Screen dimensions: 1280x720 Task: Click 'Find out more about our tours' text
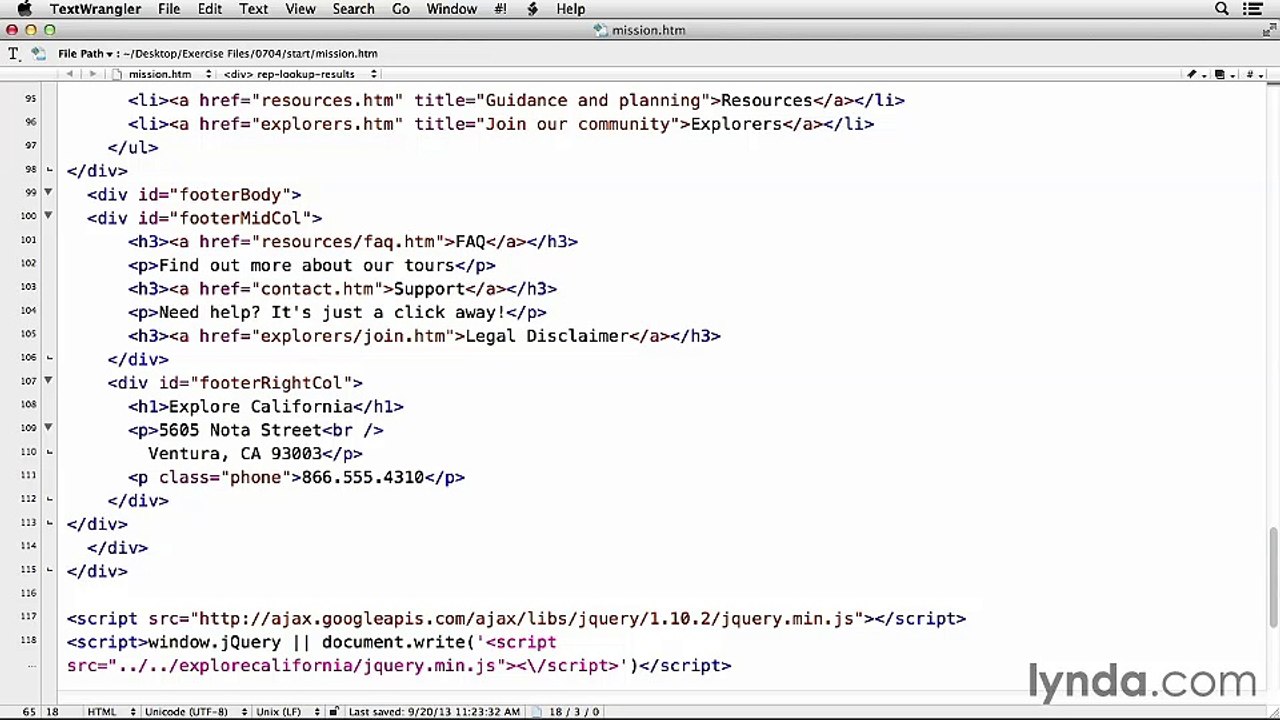tap(307, 266)
